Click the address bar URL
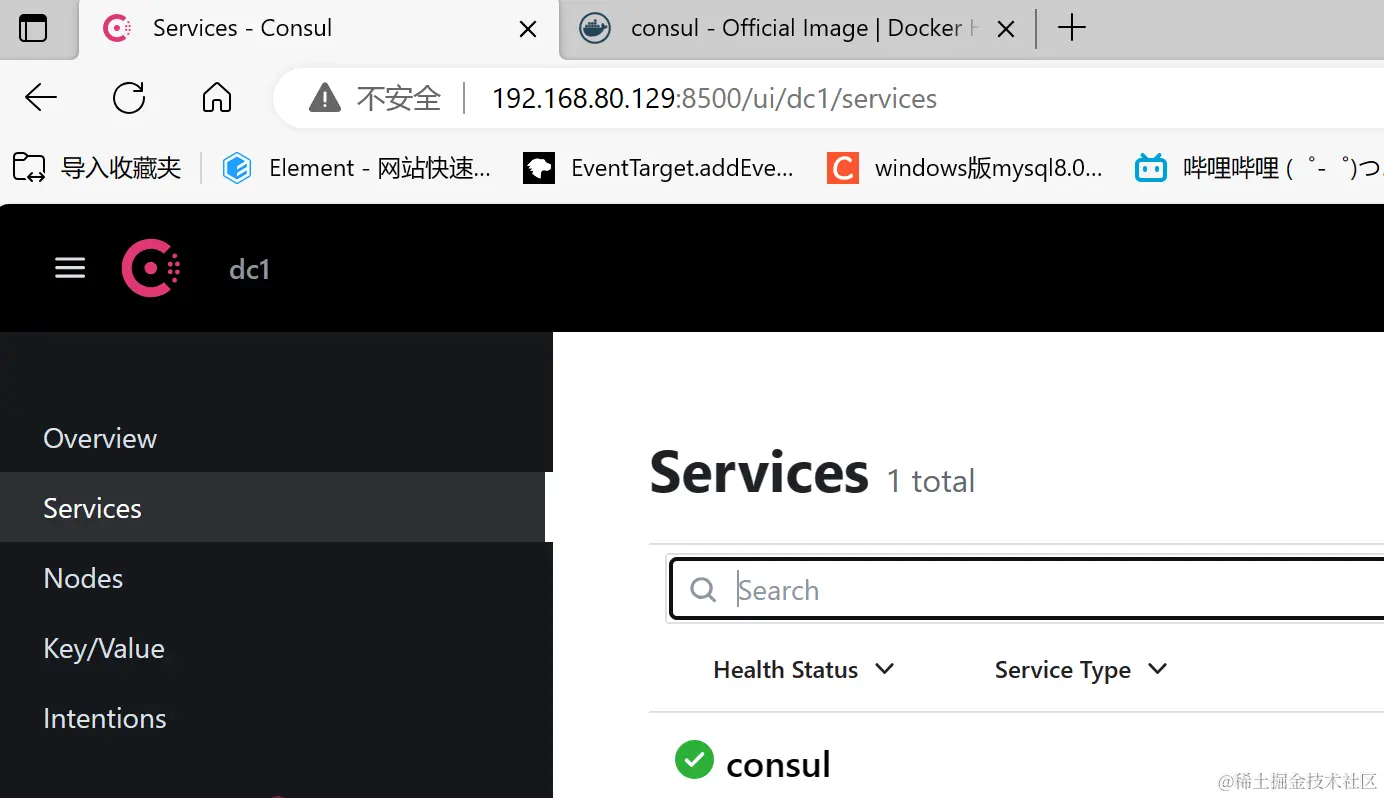The width and height of the screenshot is (1384, 798). click(714, 98)
